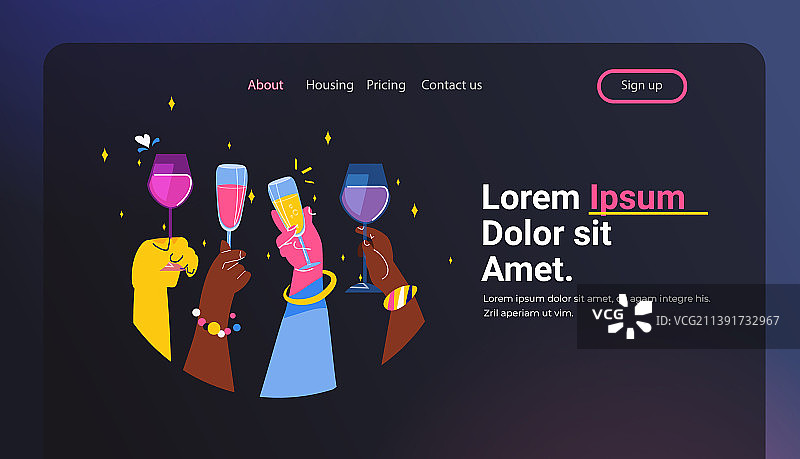Click the magenta wine glass illustration
The height and width of the screenshot is (459, 800).
point(170,195)
